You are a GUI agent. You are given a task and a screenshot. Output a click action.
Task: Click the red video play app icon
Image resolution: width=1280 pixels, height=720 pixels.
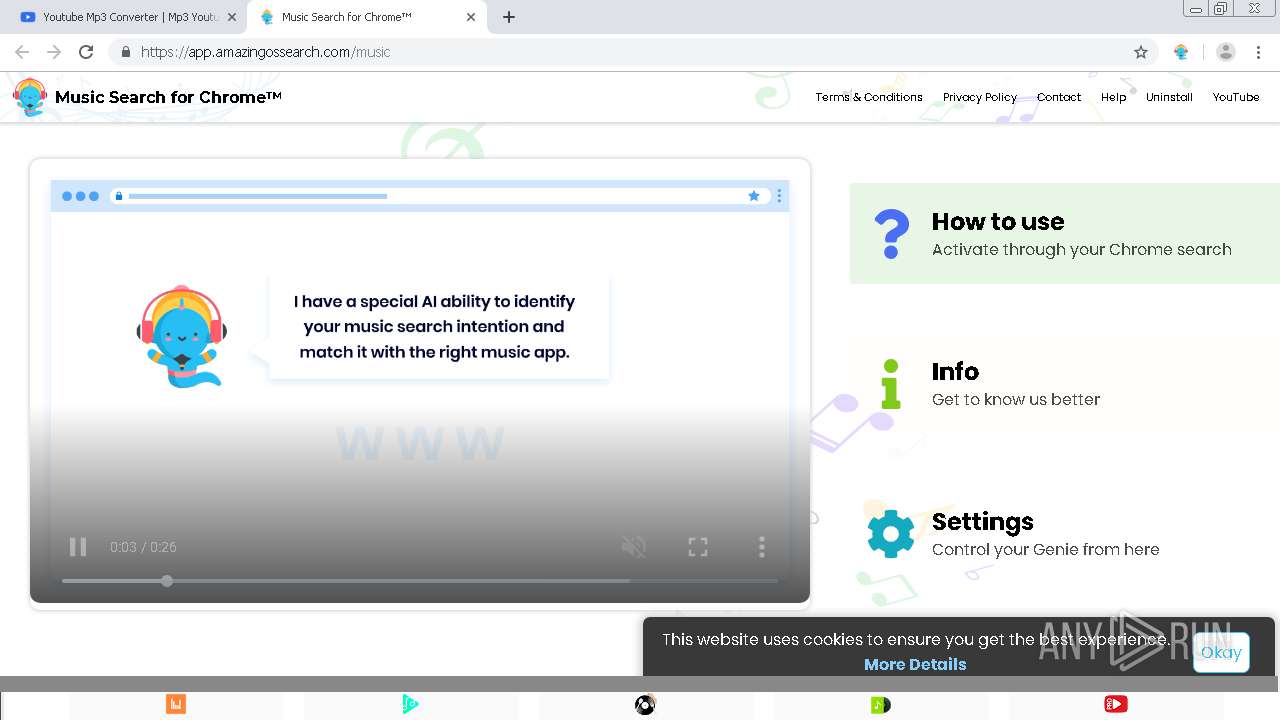click(1116, 705)
